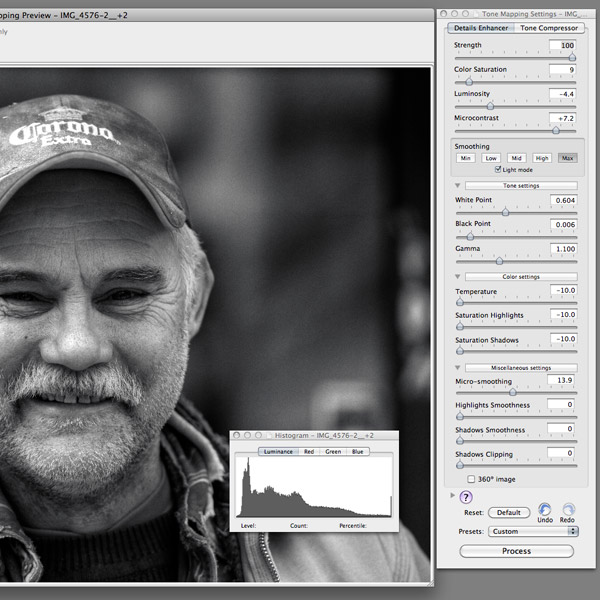Tick the 360° image checkbox
This screenshot has height=600, width=600.
[x=471, y=479]
